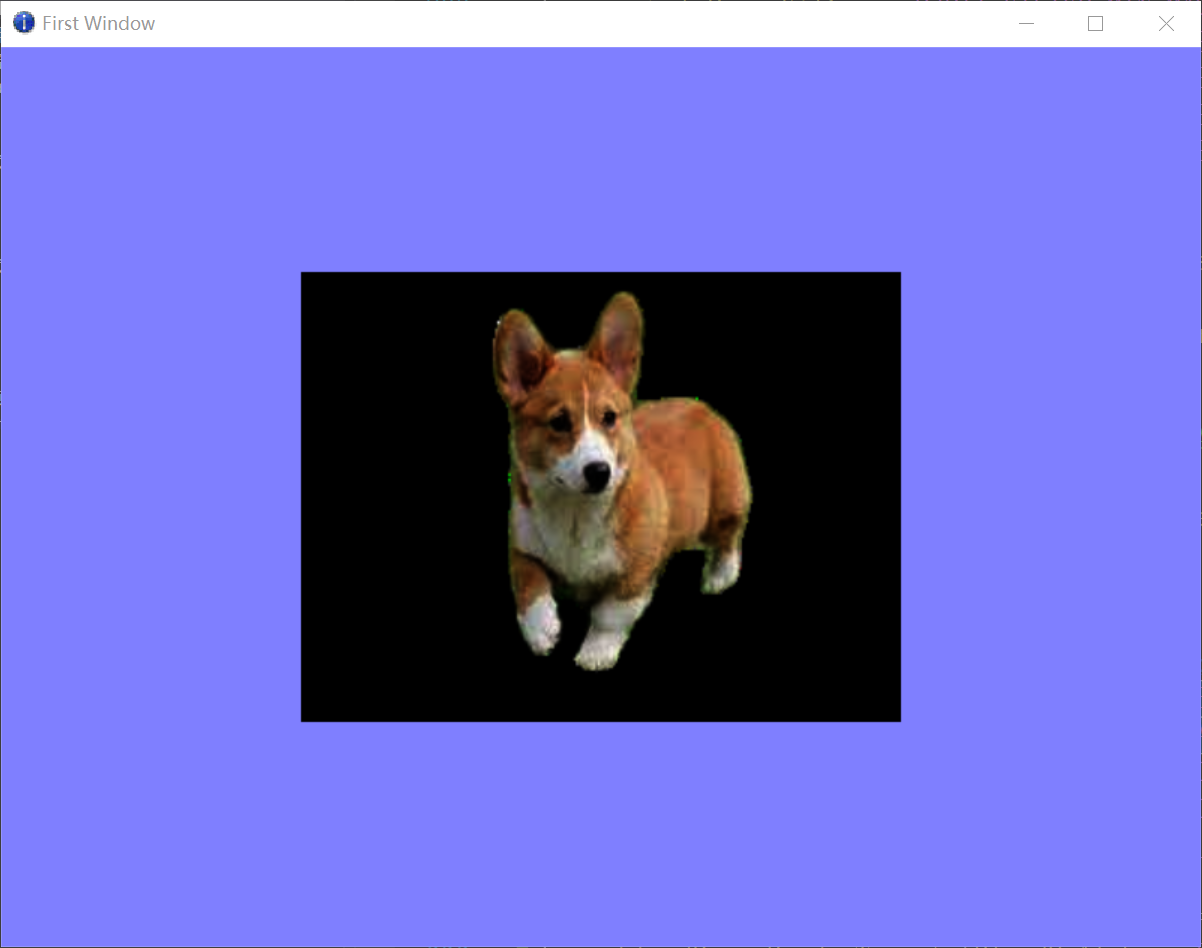This screenshot has width=1202, height=948.
Task: Close the First Window
Action: (1166, 24)
